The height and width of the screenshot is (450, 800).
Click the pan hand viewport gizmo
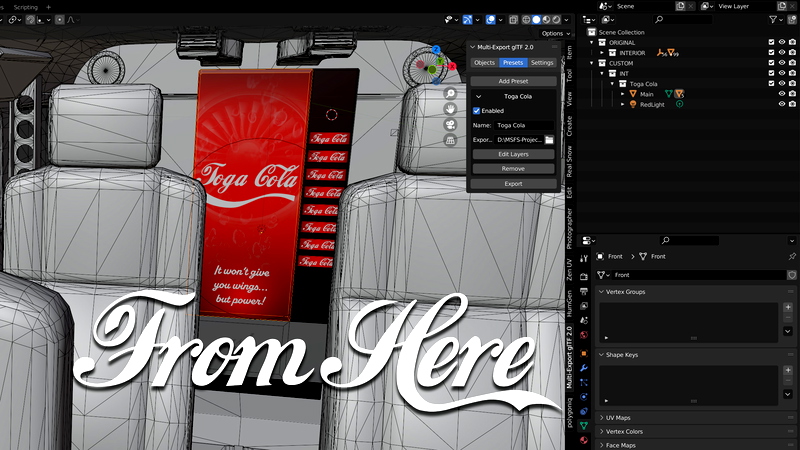[x=451, y=109]
